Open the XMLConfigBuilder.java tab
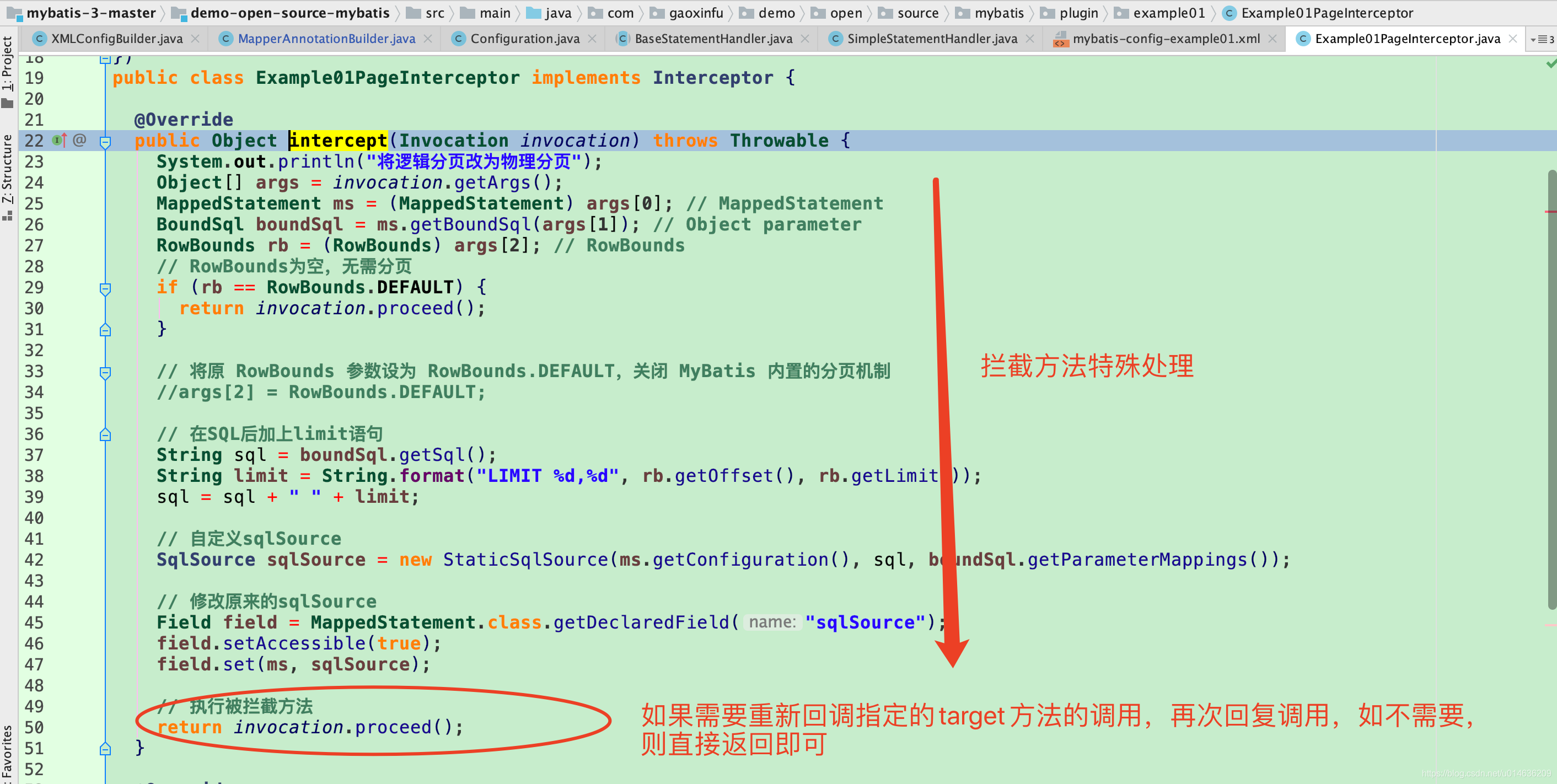This screenshot has width=1557, height=784. tap(116, 39)
